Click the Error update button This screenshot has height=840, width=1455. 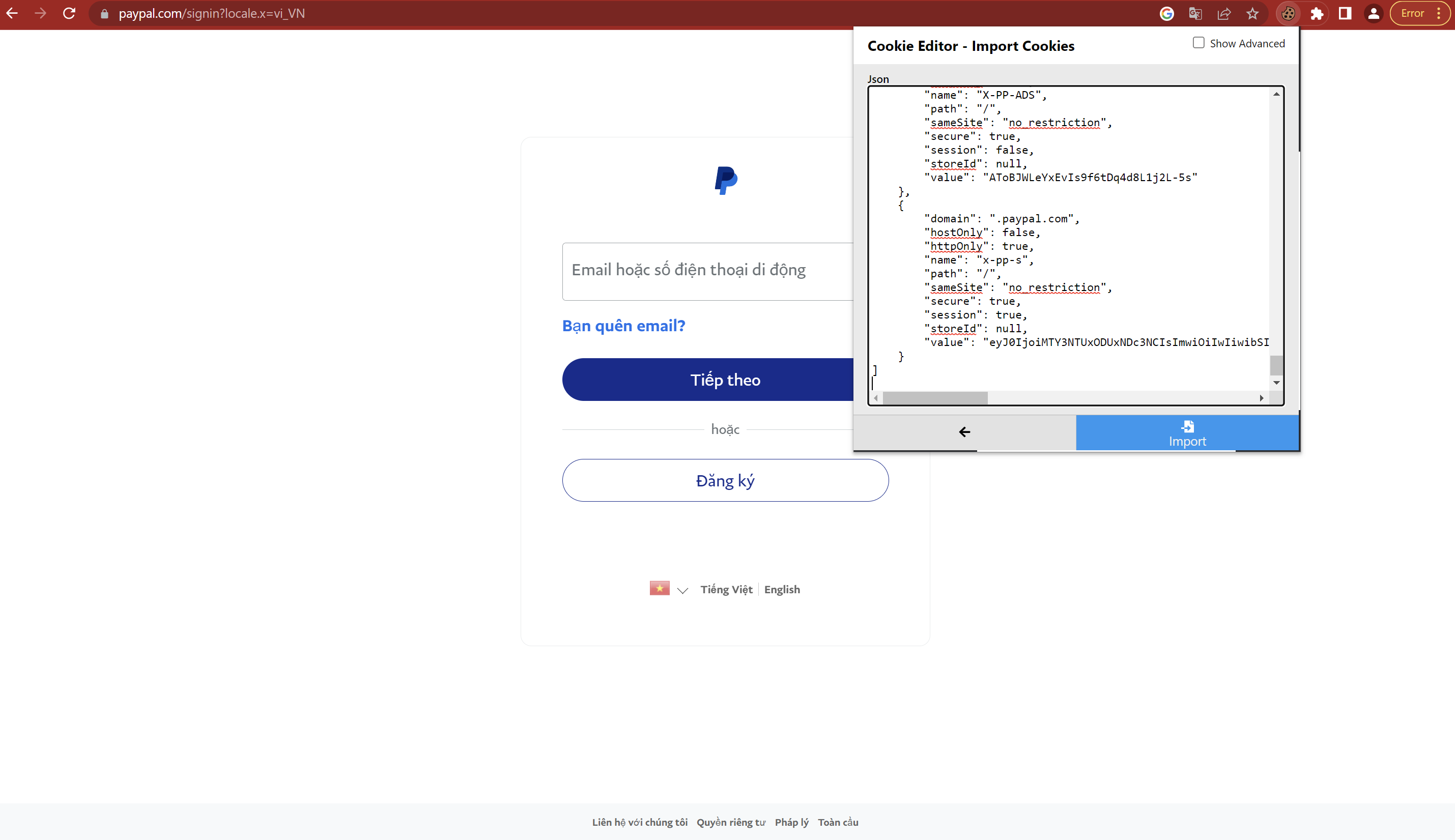(1413, 13)
